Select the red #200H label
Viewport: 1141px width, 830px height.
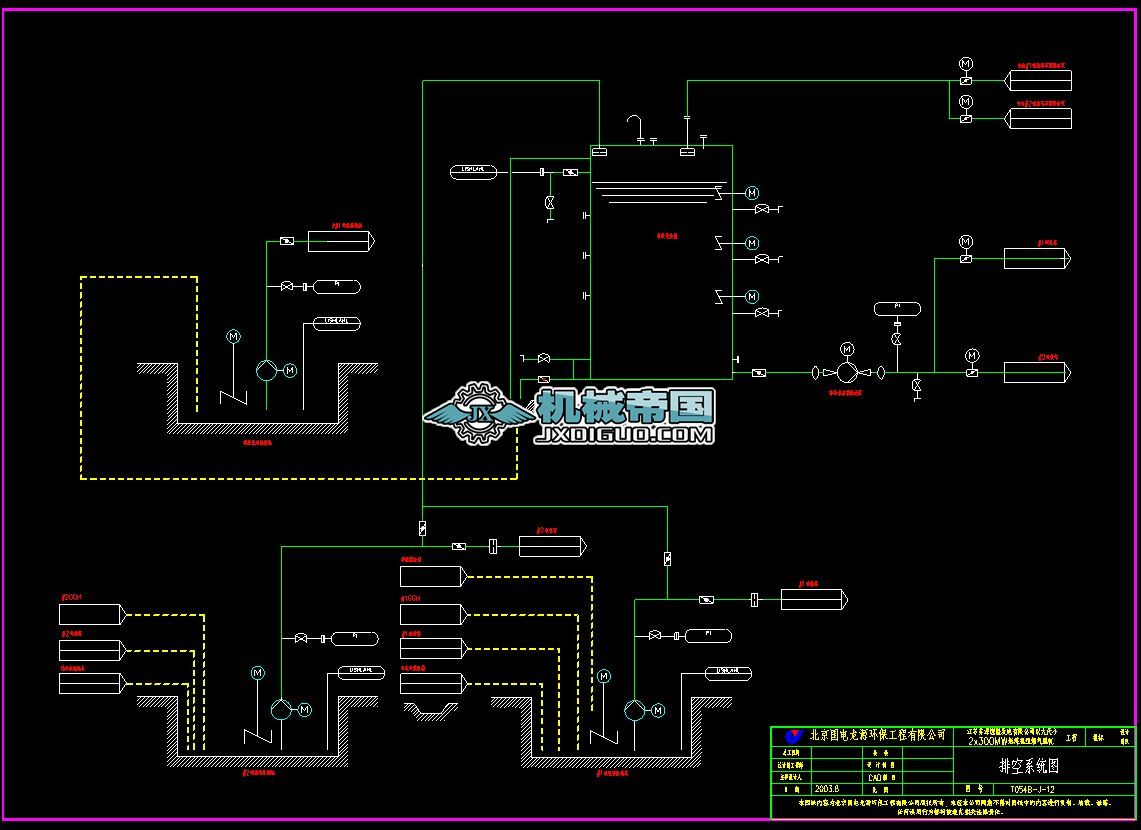[71, 596]
